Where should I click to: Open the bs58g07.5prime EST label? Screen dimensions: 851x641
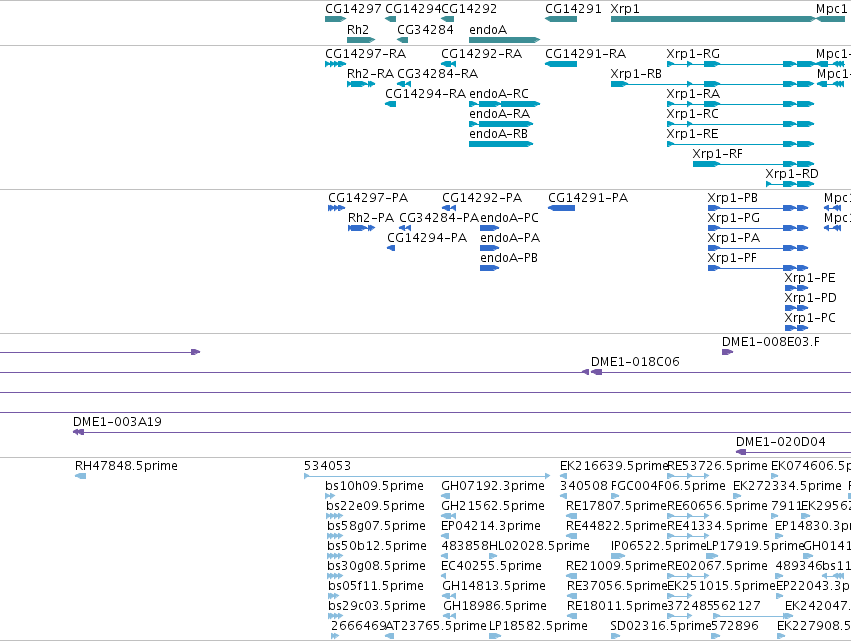[376, 526]
